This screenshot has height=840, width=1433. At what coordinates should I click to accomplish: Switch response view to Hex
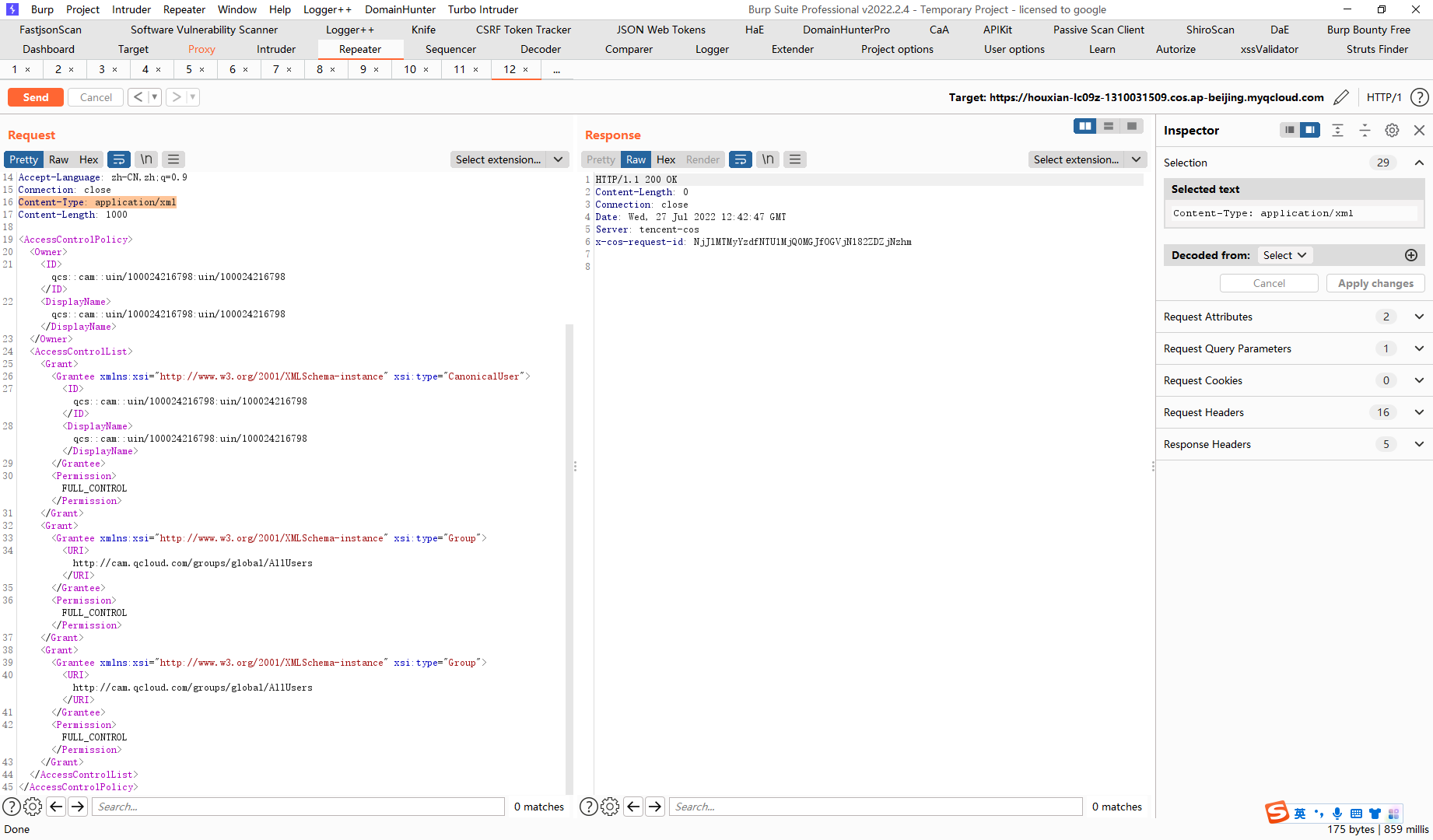click(x=666, y=159)
